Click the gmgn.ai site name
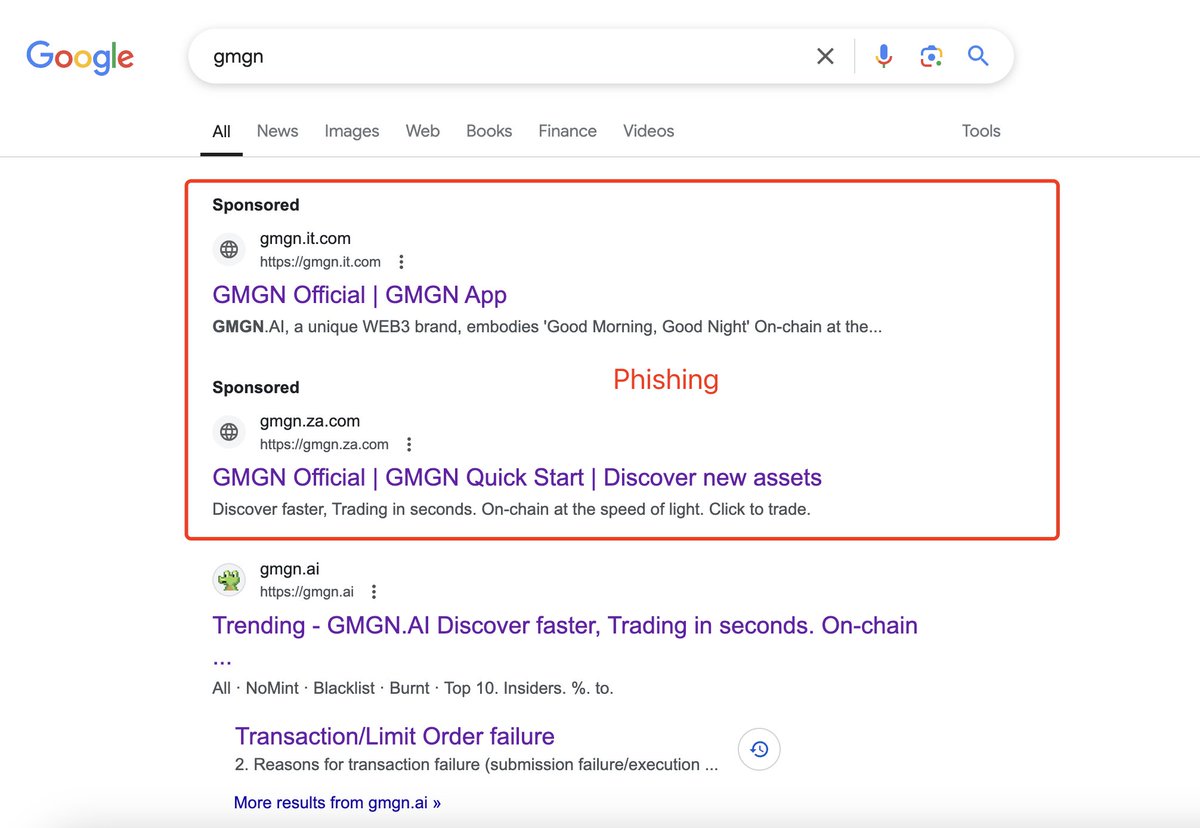 point(290,569)
